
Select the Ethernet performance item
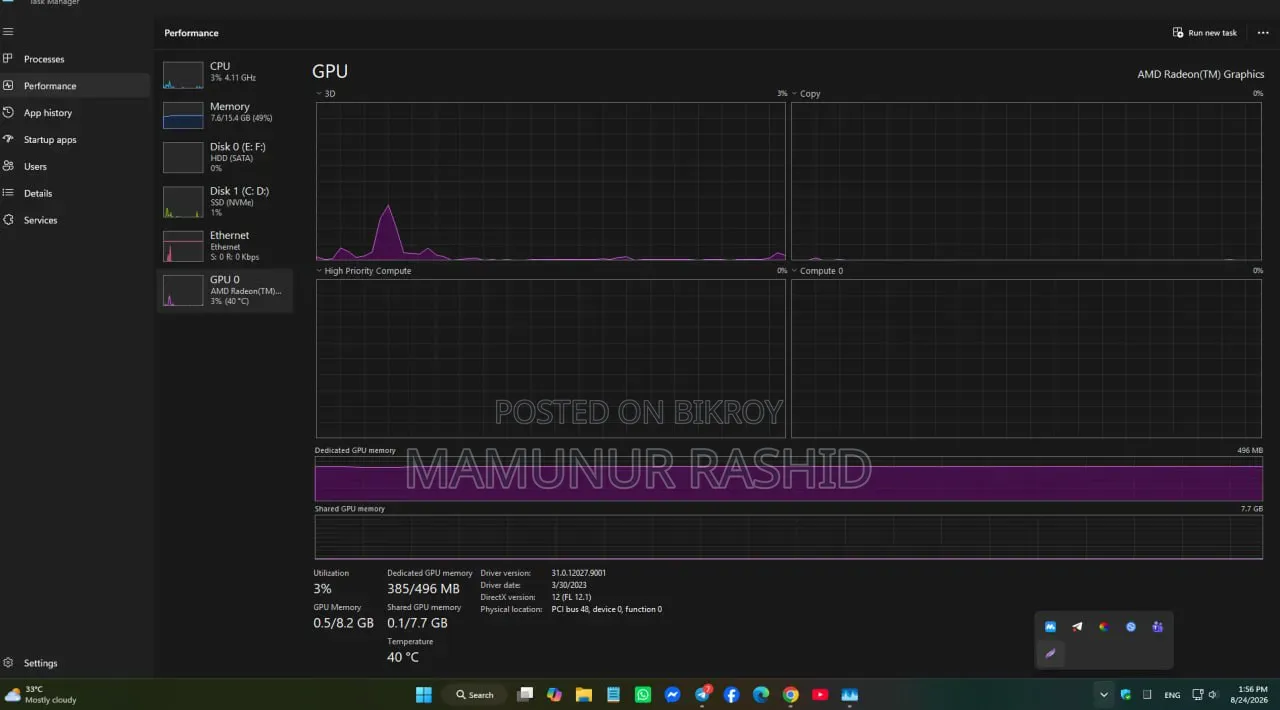(x=224, y=246)
